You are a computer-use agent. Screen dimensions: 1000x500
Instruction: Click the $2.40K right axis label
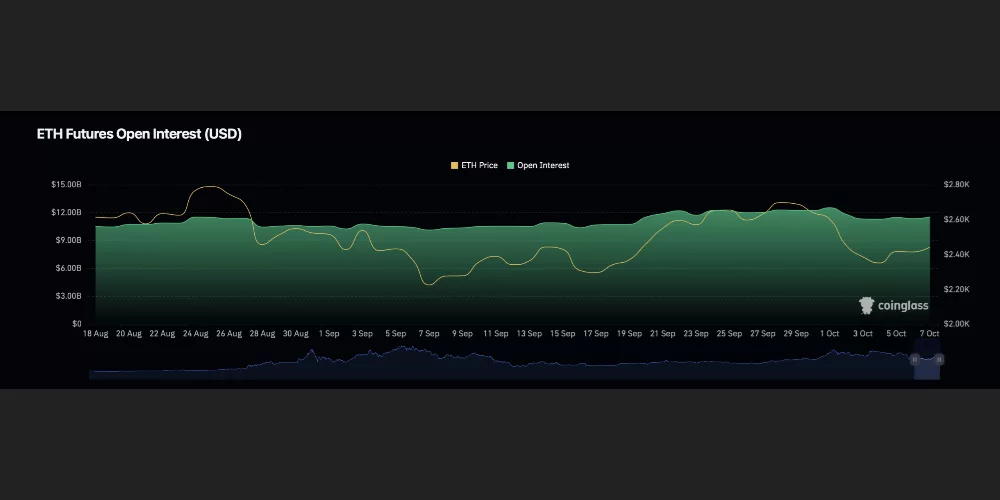[957, 254]
